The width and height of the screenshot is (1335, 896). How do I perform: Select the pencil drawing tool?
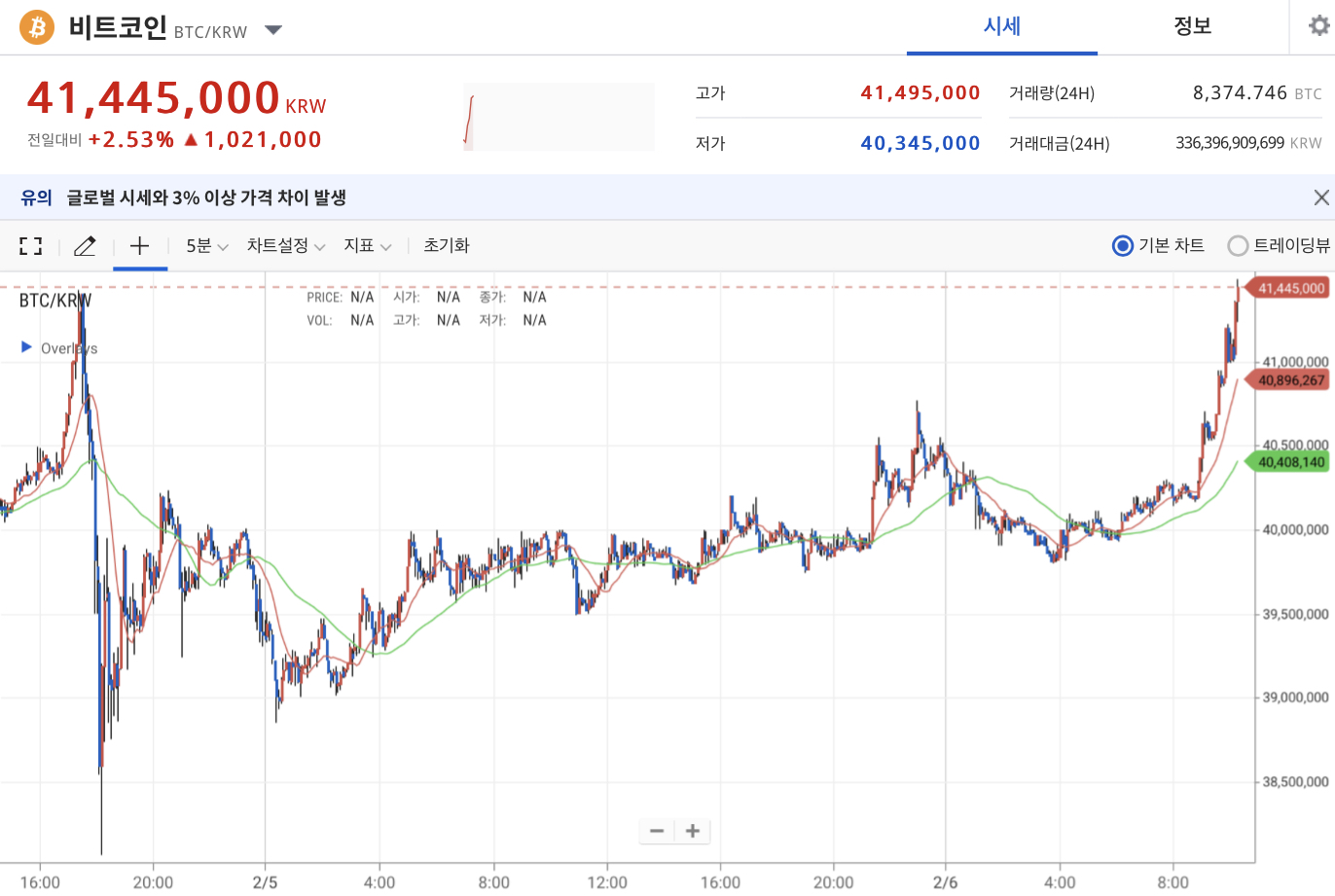click(x=85, y=246)
